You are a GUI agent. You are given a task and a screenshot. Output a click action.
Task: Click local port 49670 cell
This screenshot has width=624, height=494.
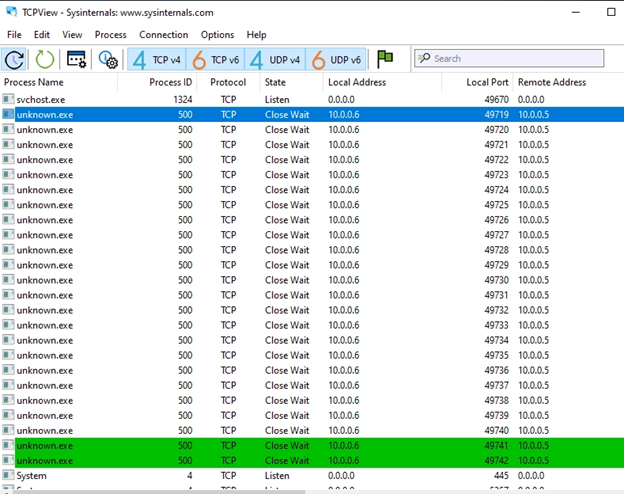[x=496, y=100]
